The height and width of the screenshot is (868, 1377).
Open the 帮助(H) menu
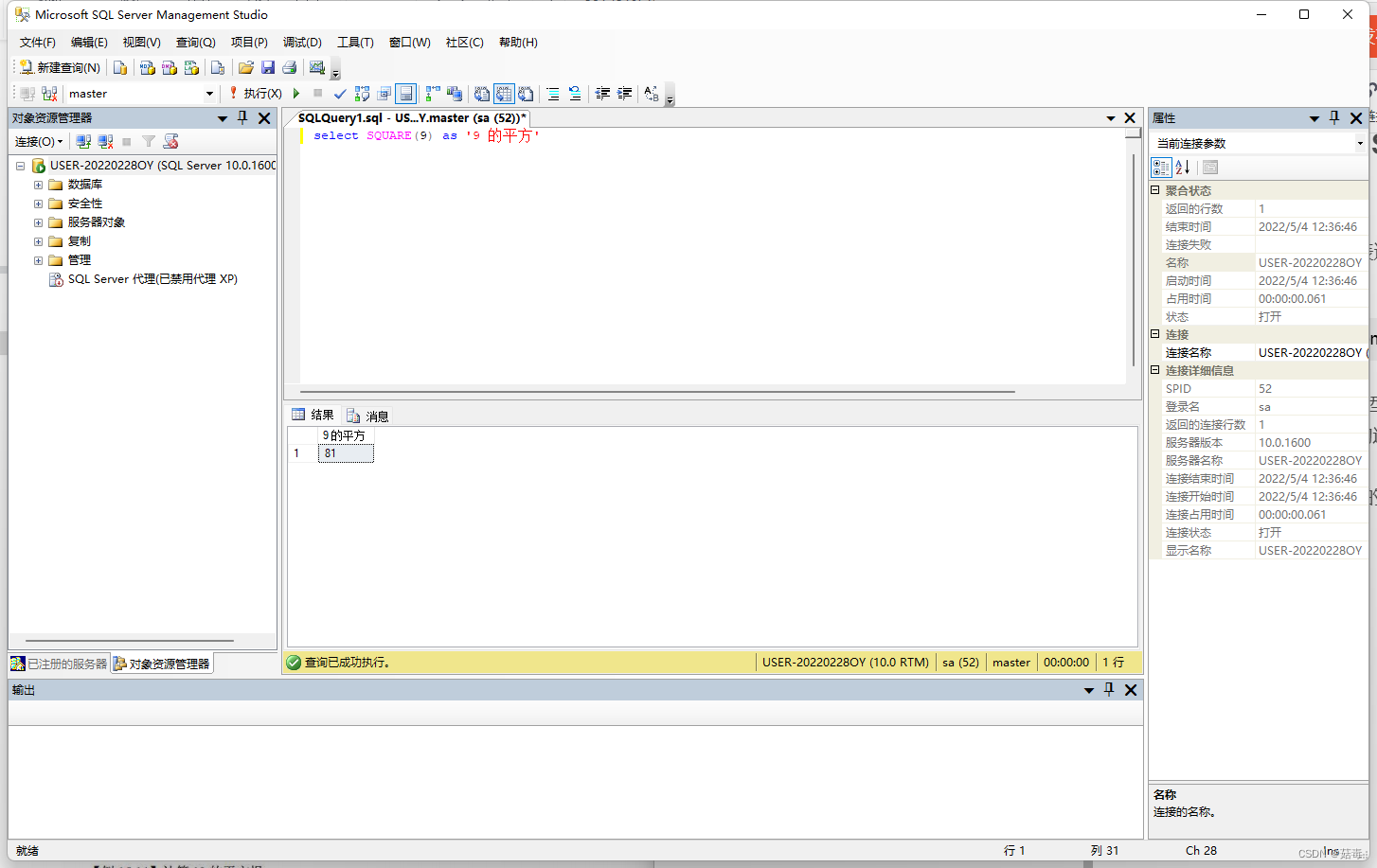[518, 43]
